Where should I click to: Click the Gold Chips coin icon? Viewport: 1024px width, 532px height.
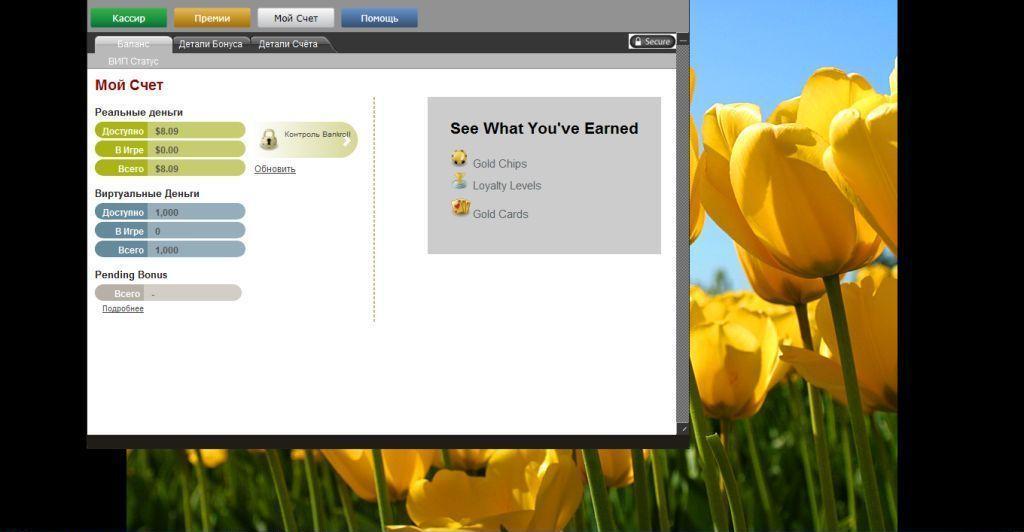point(459,159)
